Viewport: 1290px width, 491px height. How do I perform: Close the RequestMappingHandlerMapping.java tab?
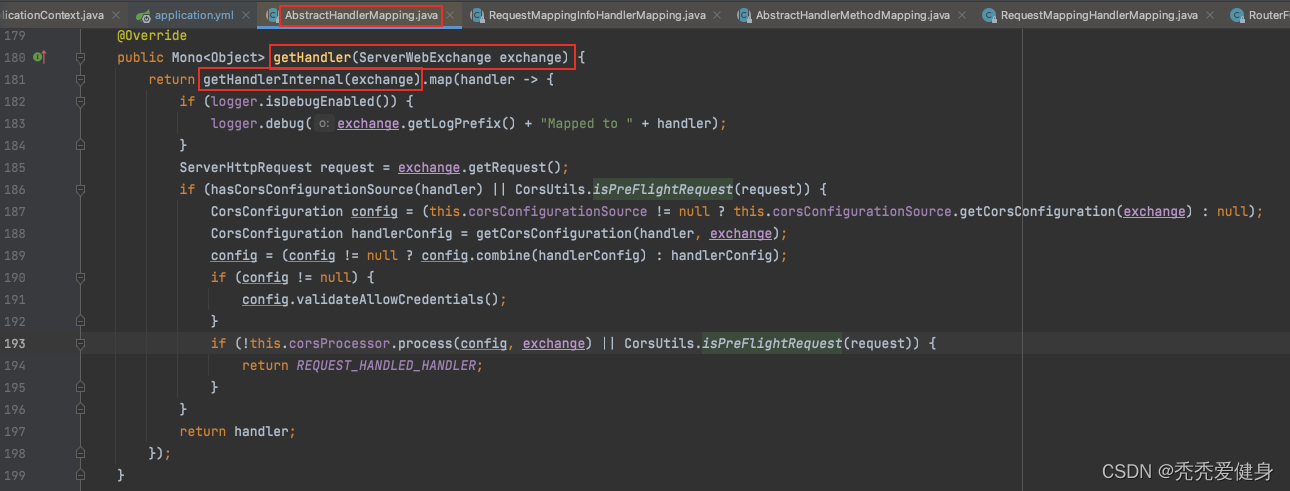click(x=1208, y=16)
